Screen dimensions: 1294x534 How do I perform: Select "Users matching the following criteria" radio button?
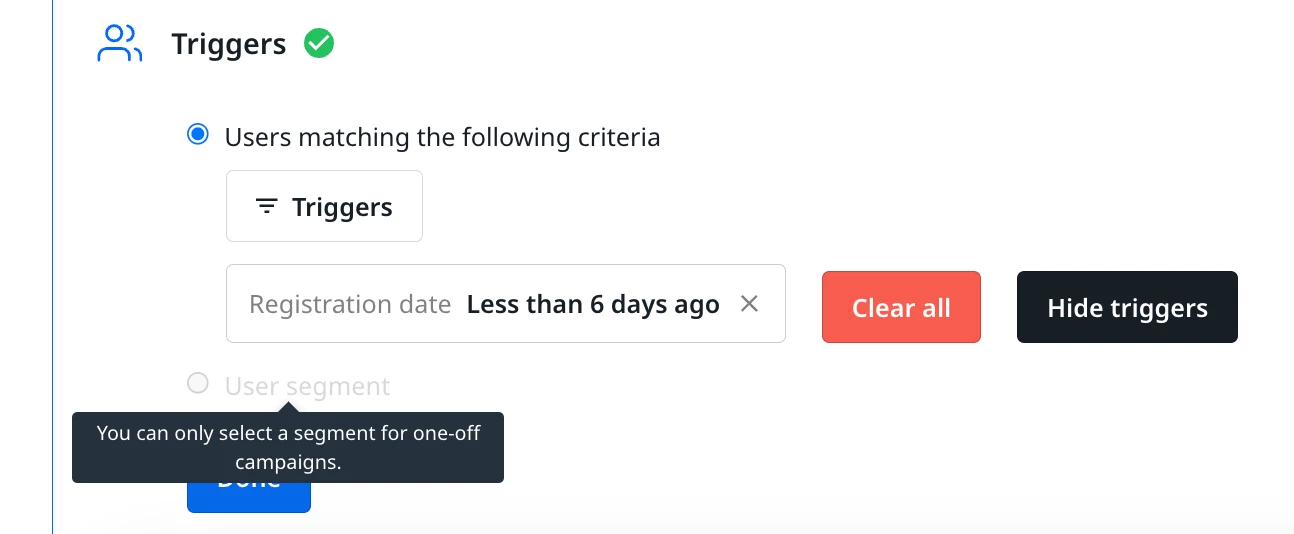[198, 135]
